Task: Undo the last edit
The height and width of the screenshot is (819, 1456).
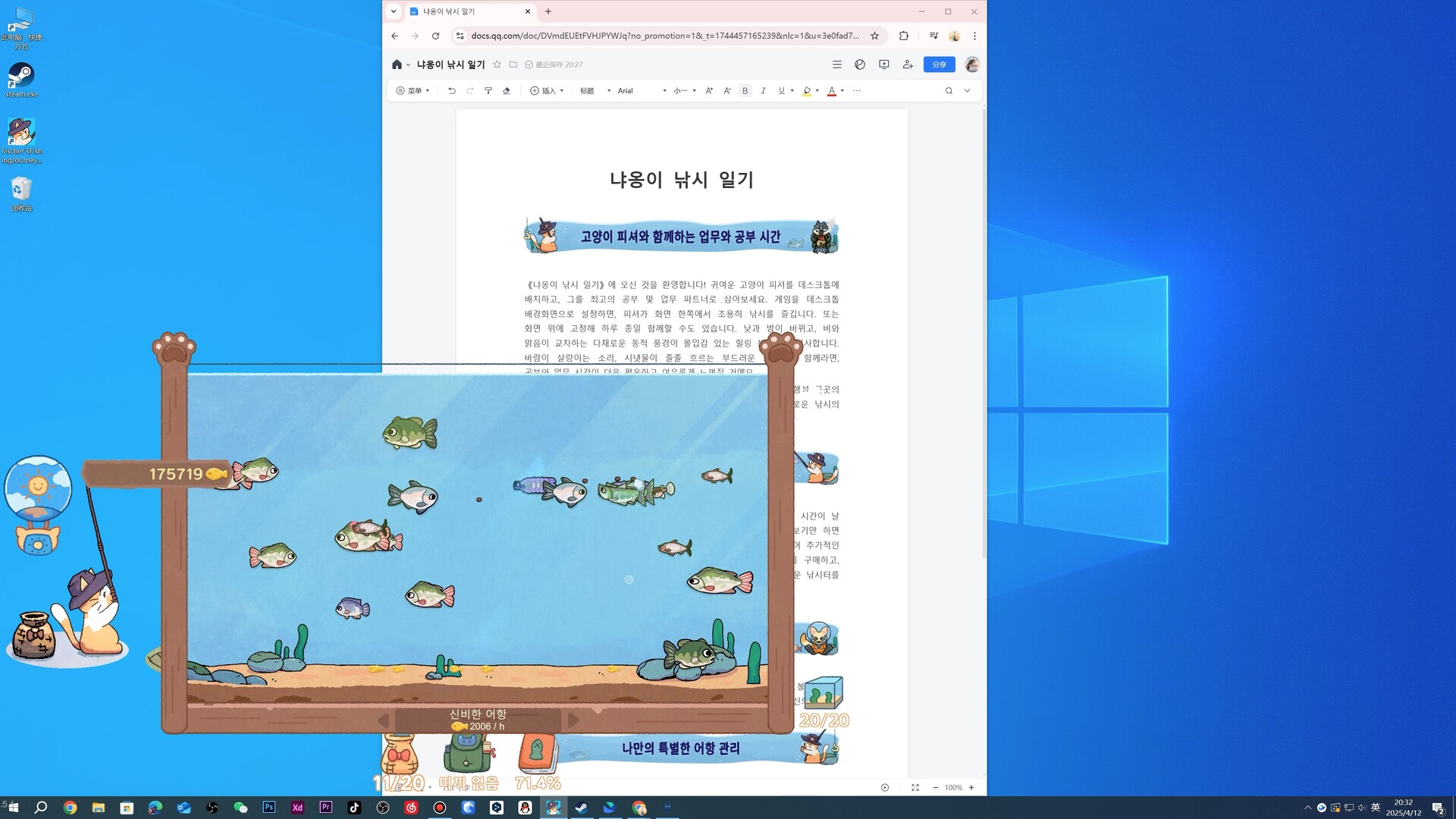Action: coord(452,90)
